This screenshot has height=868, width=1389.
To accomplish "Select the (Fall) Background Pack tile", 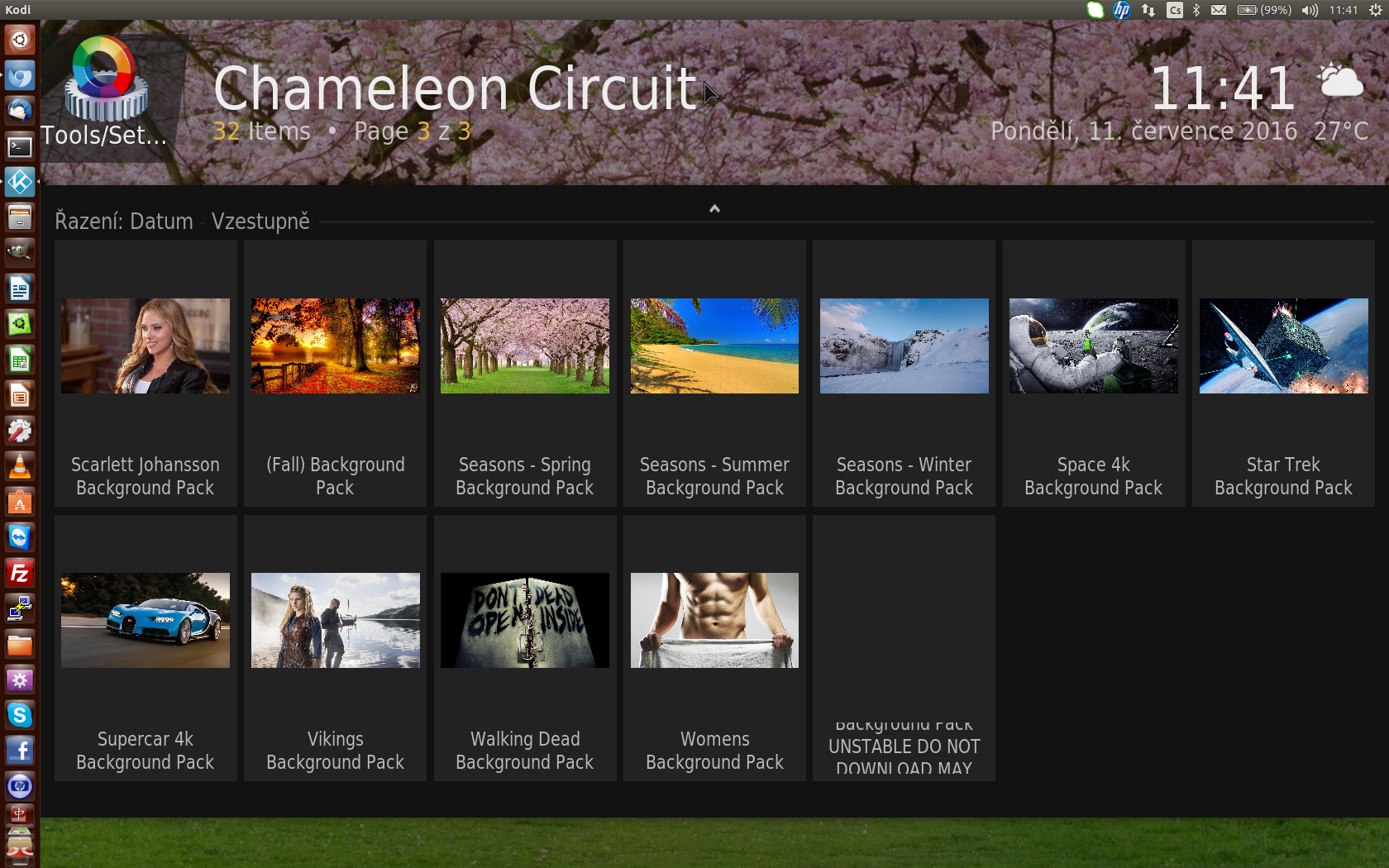I will (x=335, y=374).
